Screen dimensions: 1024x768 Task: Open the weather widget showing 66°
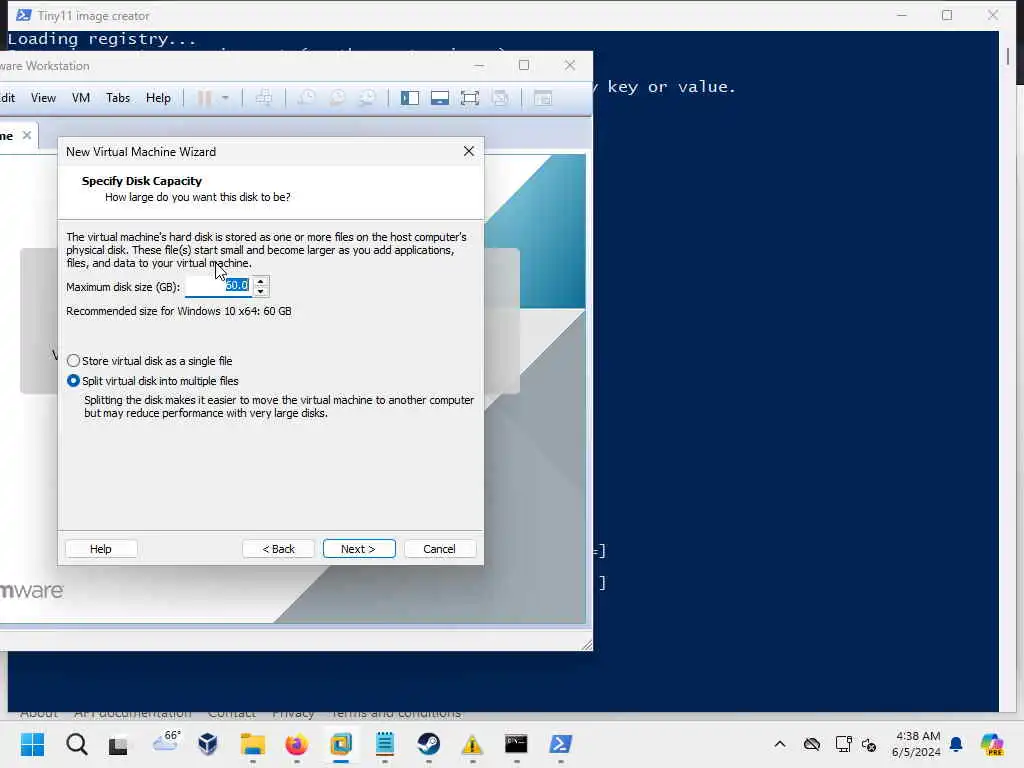tap(166, 742)
